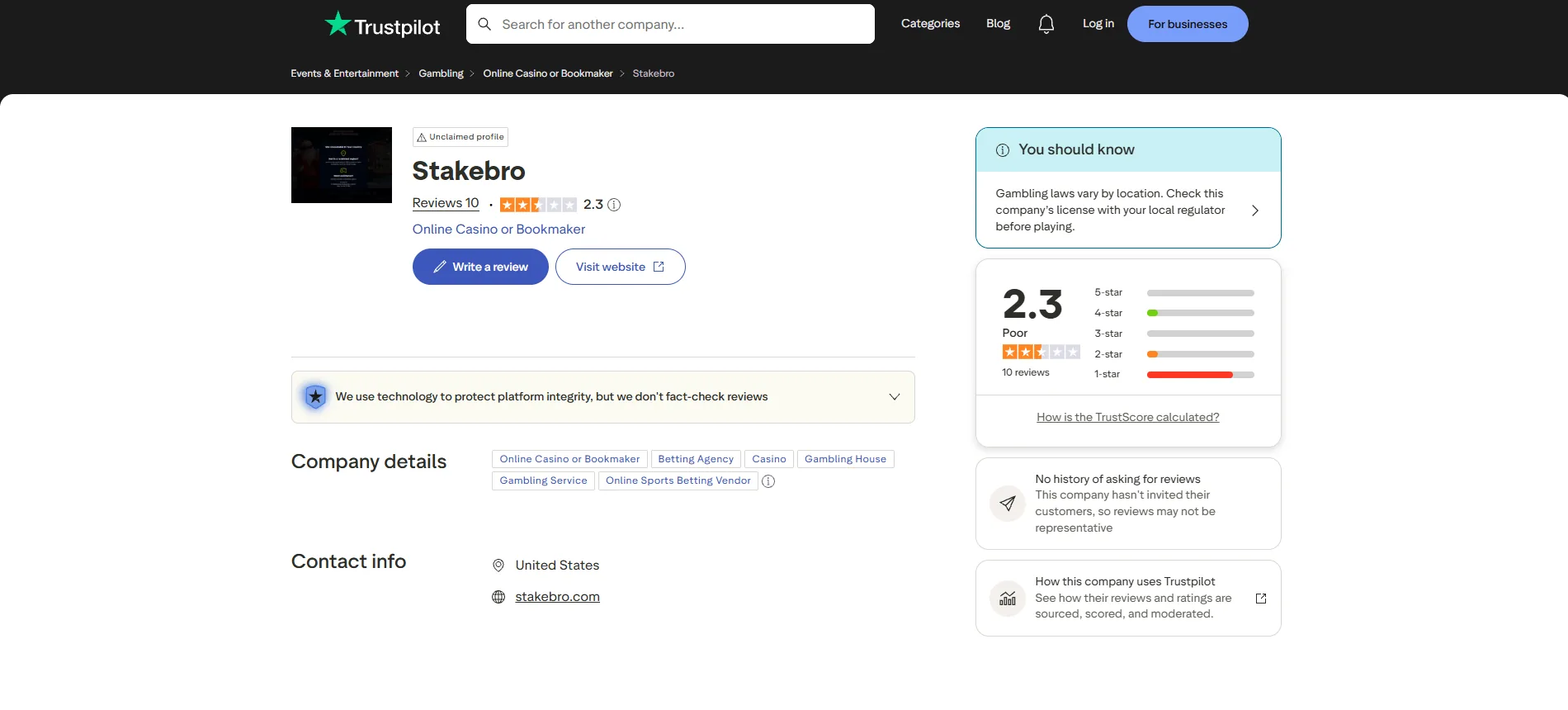Click the info icon in You should know
The height and width of the screenshot is (710, 1568).
tap(1003, 150)
